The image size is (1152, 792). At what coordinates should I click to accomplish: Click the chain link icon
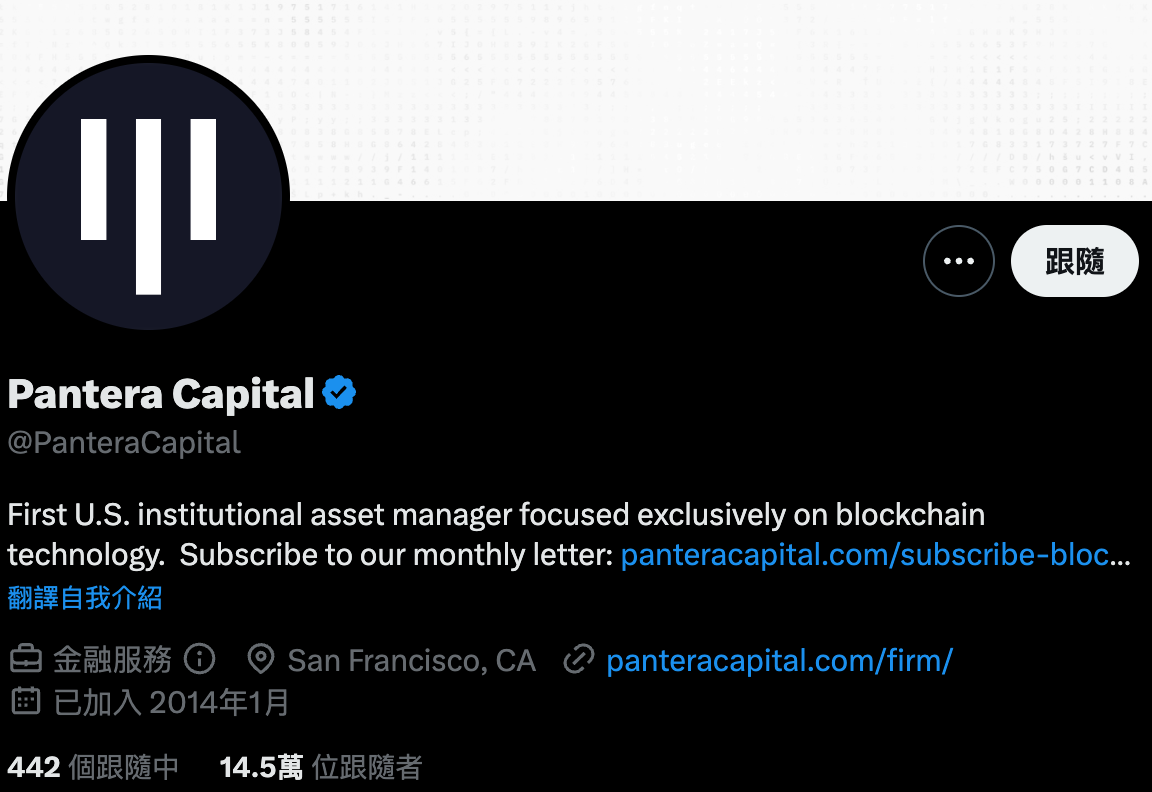pos(579,660)
